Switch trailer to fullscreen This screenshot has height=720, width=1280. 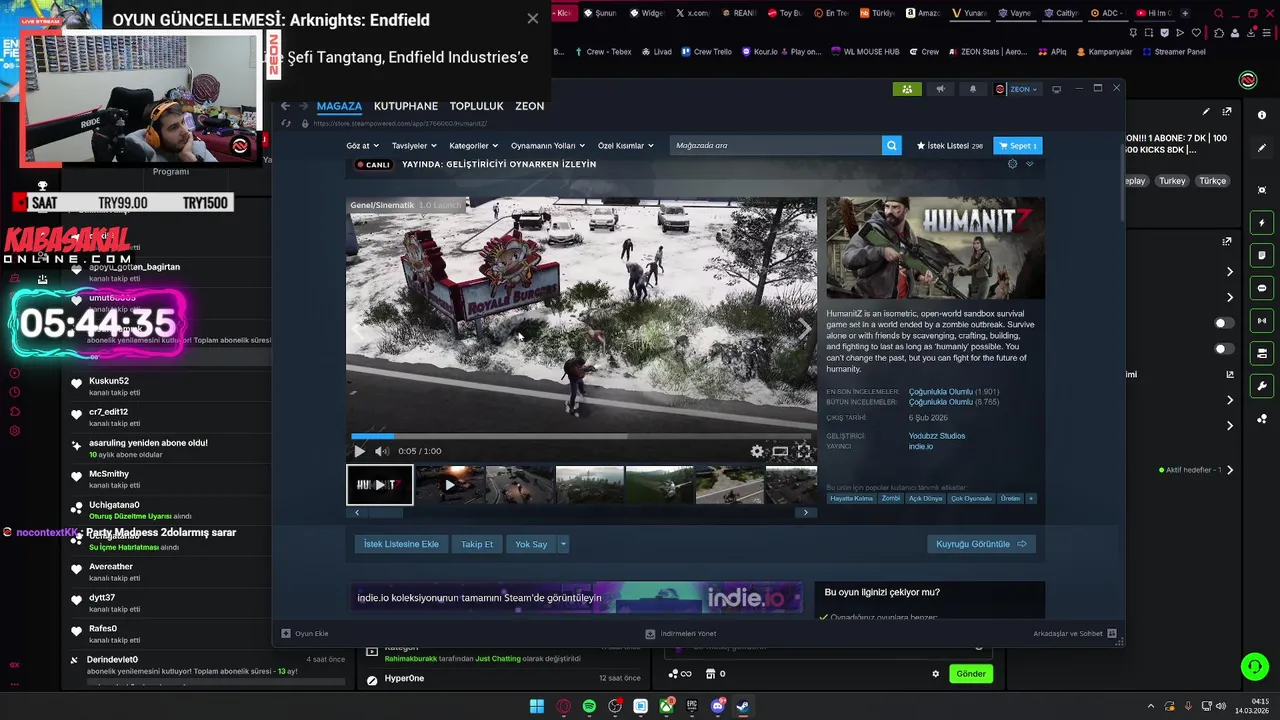803,451
